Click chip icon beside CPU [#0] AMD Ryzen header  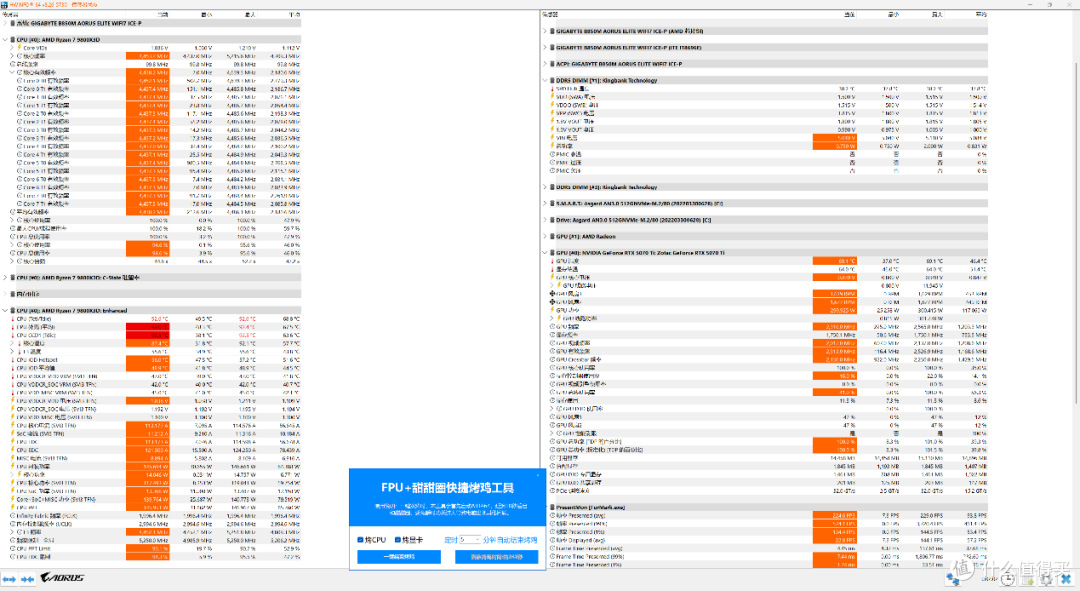(13, 40)
